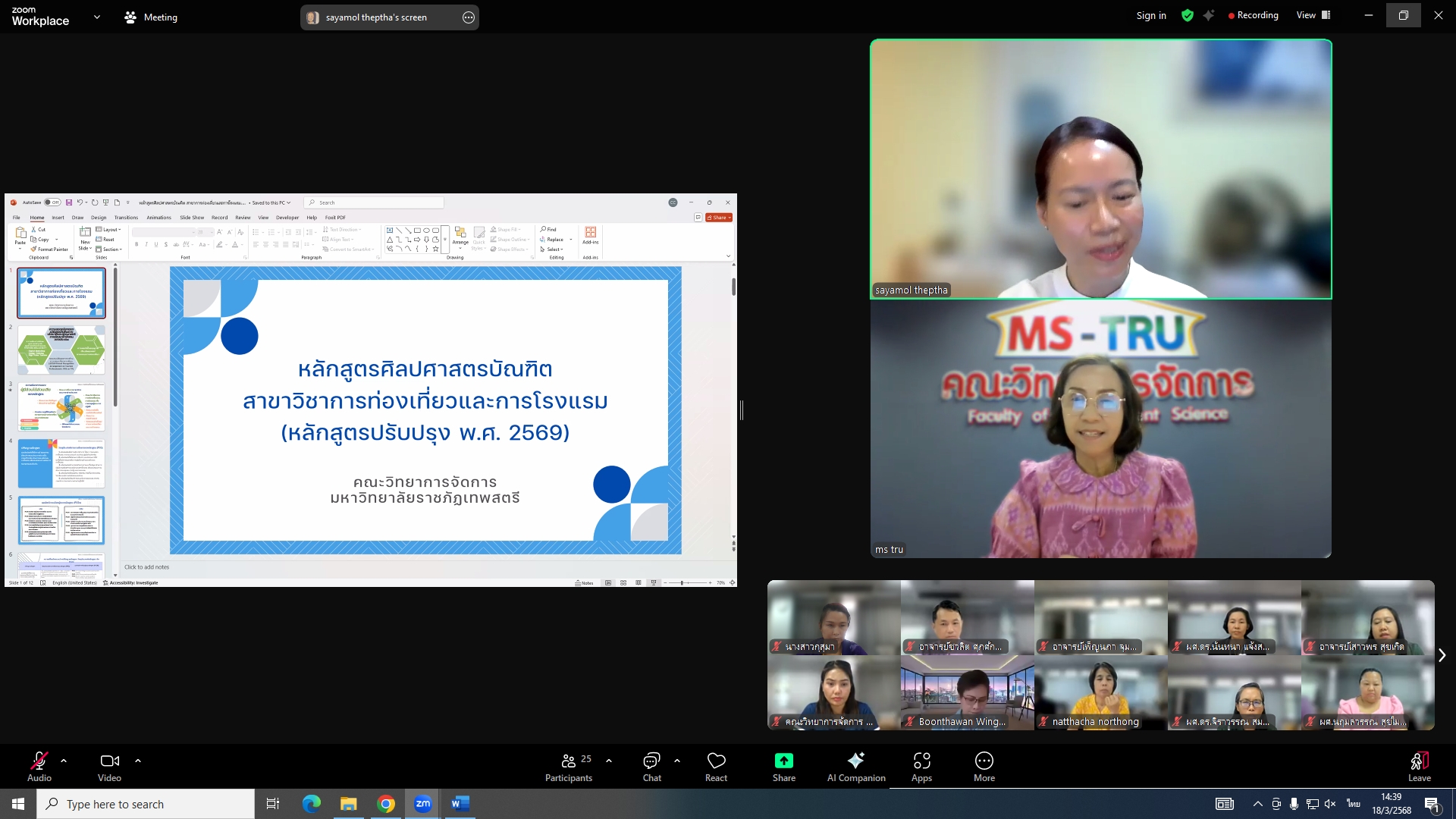1456x819 pixels.
Task: Expand audio settings arrow next to Audio
Action: (x=64, y=761)
